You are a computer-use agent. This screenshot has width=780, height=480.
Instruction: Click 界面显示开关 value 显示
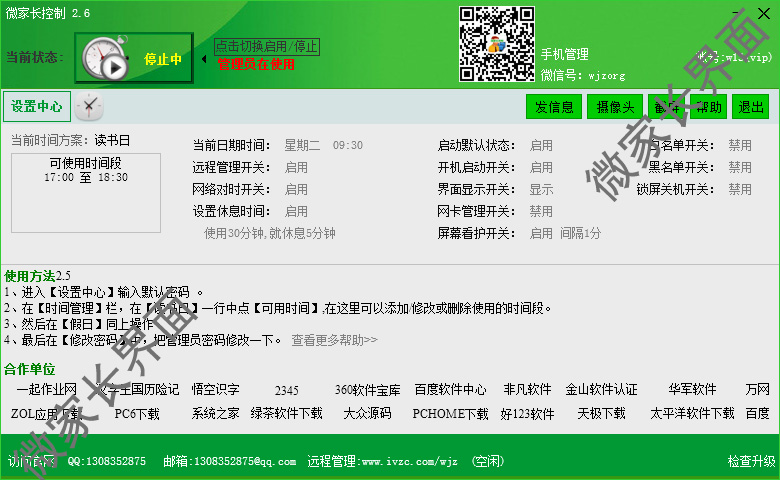pos(541,190)
